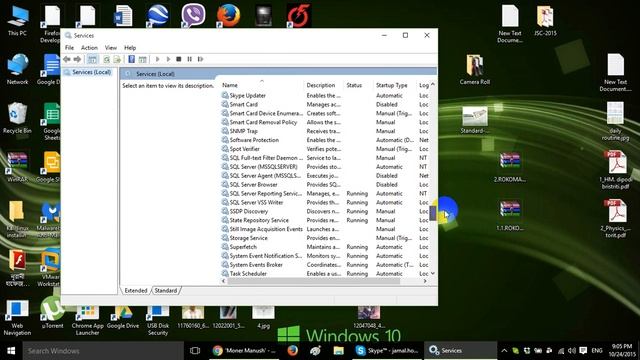640x360 pixels.
Task: Refresh the services list via toolbar icon
Action: (x=107, y=59)
